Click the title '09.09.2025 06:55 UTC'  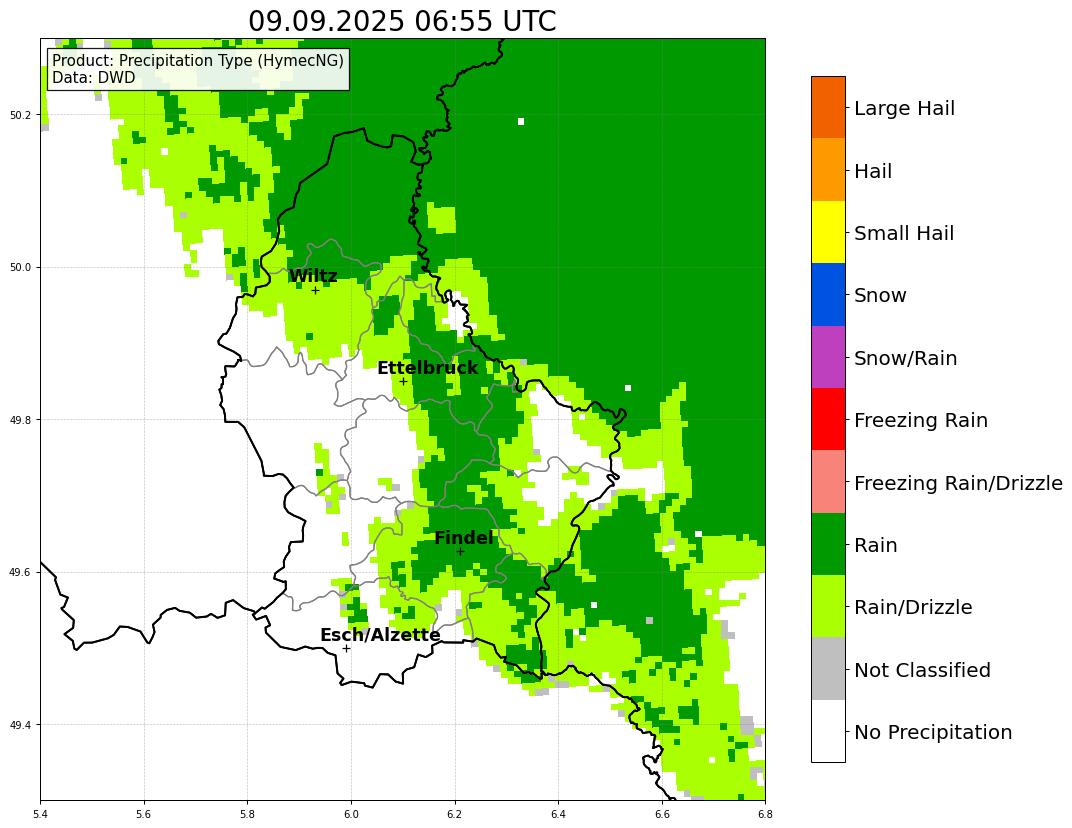point(402,21)
